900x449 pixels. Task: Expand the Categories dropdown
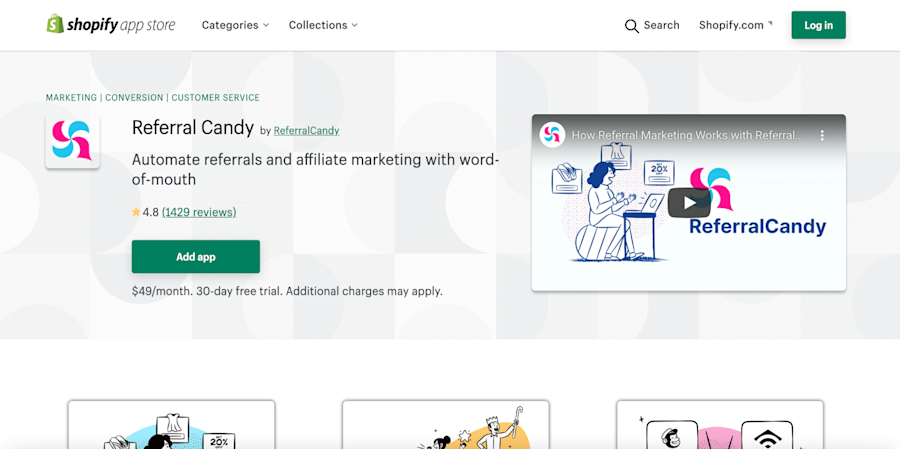[x=235, y=25]
